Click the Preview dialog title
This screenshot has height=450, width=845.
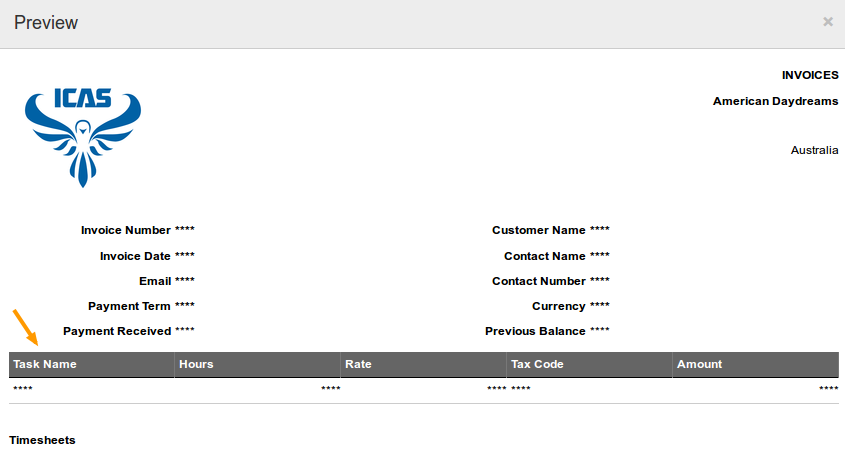[x=46, y=23]
